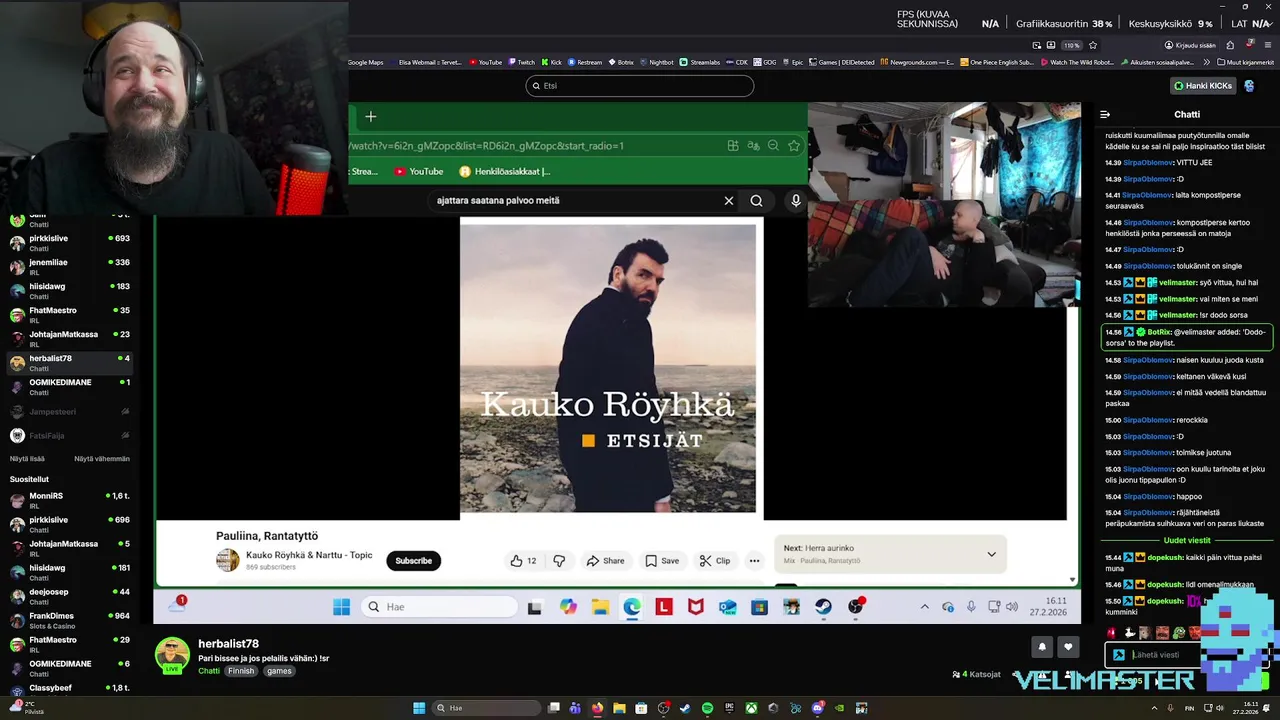Click the games tag
The height and width of the screenshot is (720, 1280).
pos(279,671)
